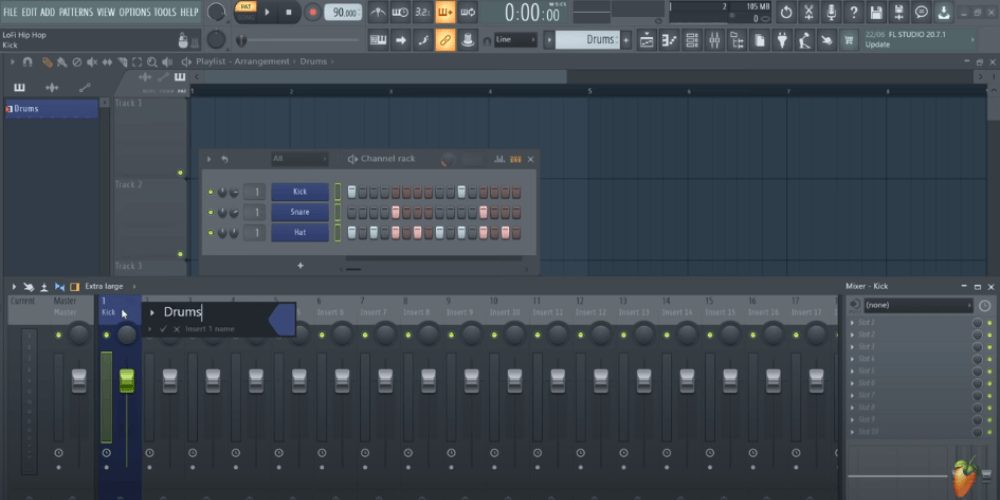Open the EDIT menu
Screen dimensions: 1000x500
29,11
